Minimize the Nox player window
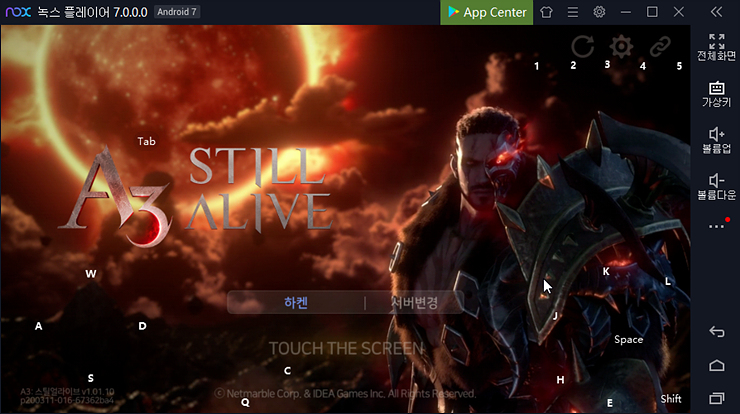740x414 pixels. click(626, 12)
